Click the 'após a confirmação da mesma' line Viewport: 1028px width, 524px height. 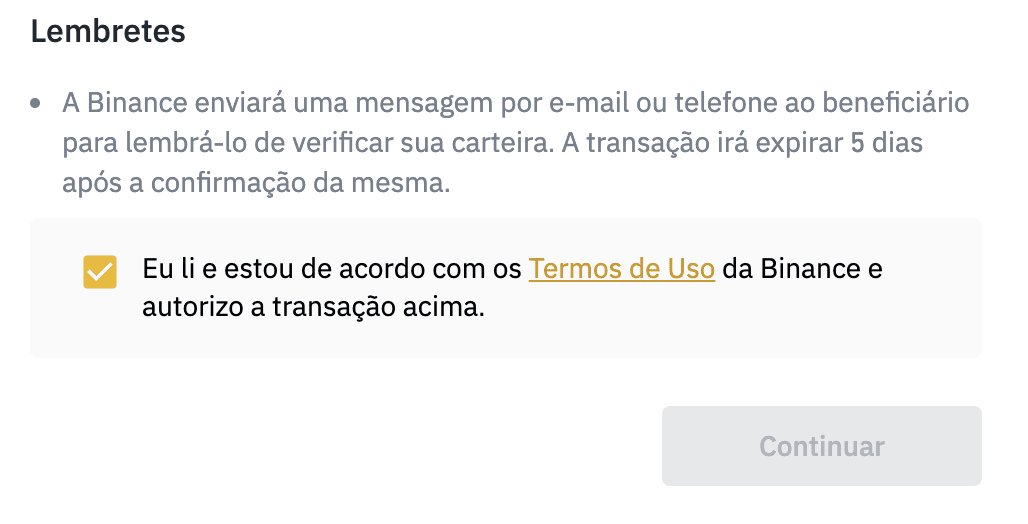click(x=256, y=183)
